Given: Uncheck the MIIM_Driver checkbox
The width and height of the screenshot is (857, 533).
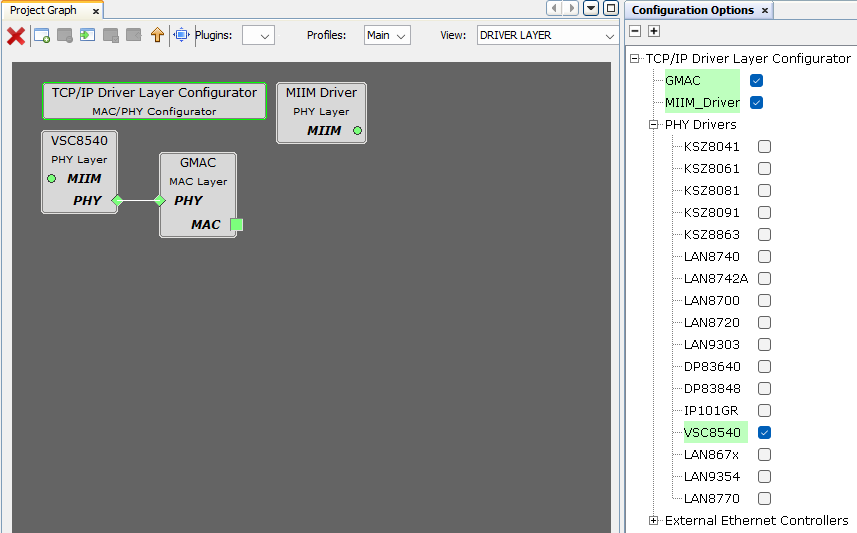Looking at the screenshot, I should (x=756, y=102).
